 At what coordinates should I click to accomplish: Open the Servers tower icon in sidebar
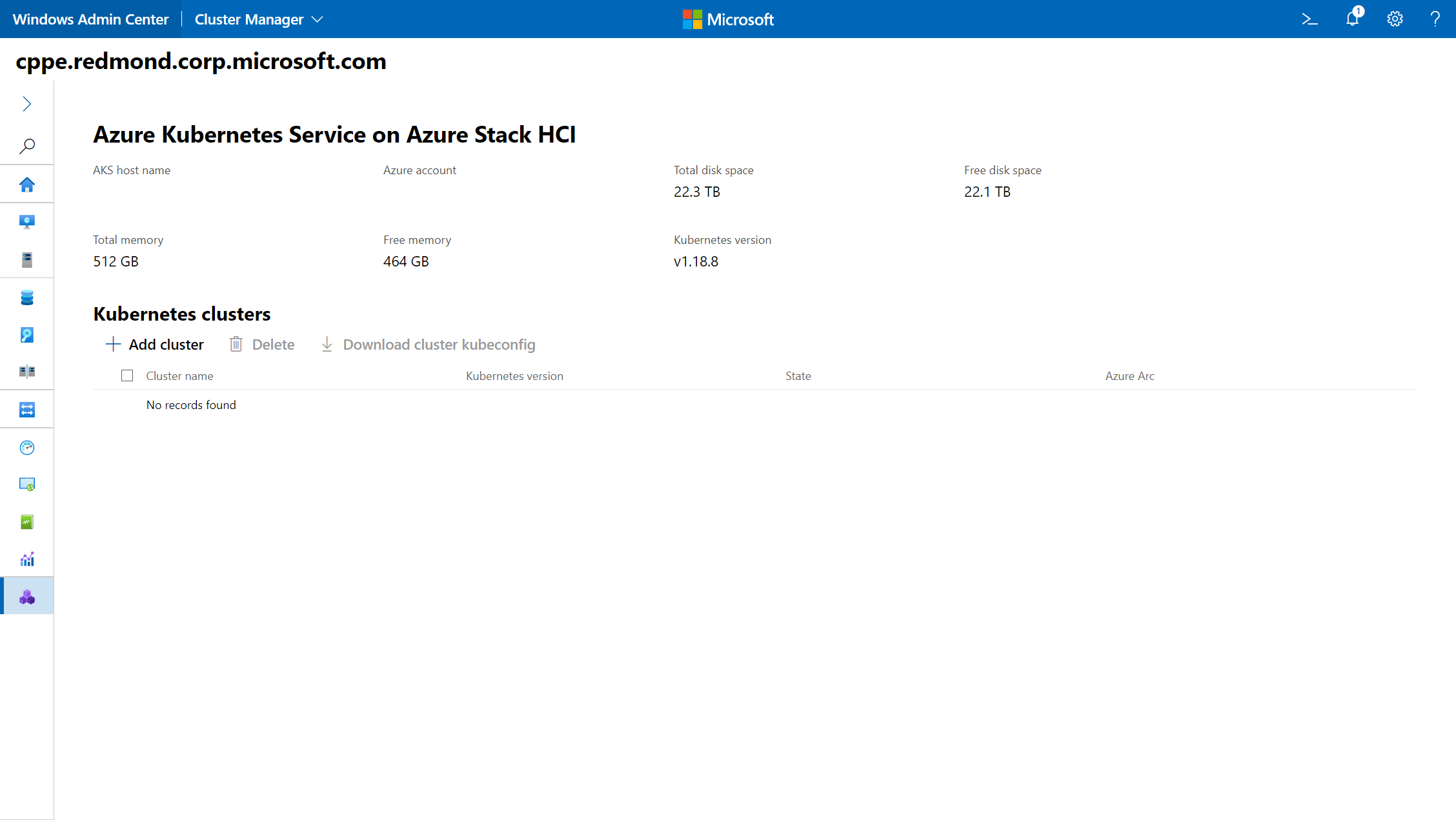coord(27,259)
